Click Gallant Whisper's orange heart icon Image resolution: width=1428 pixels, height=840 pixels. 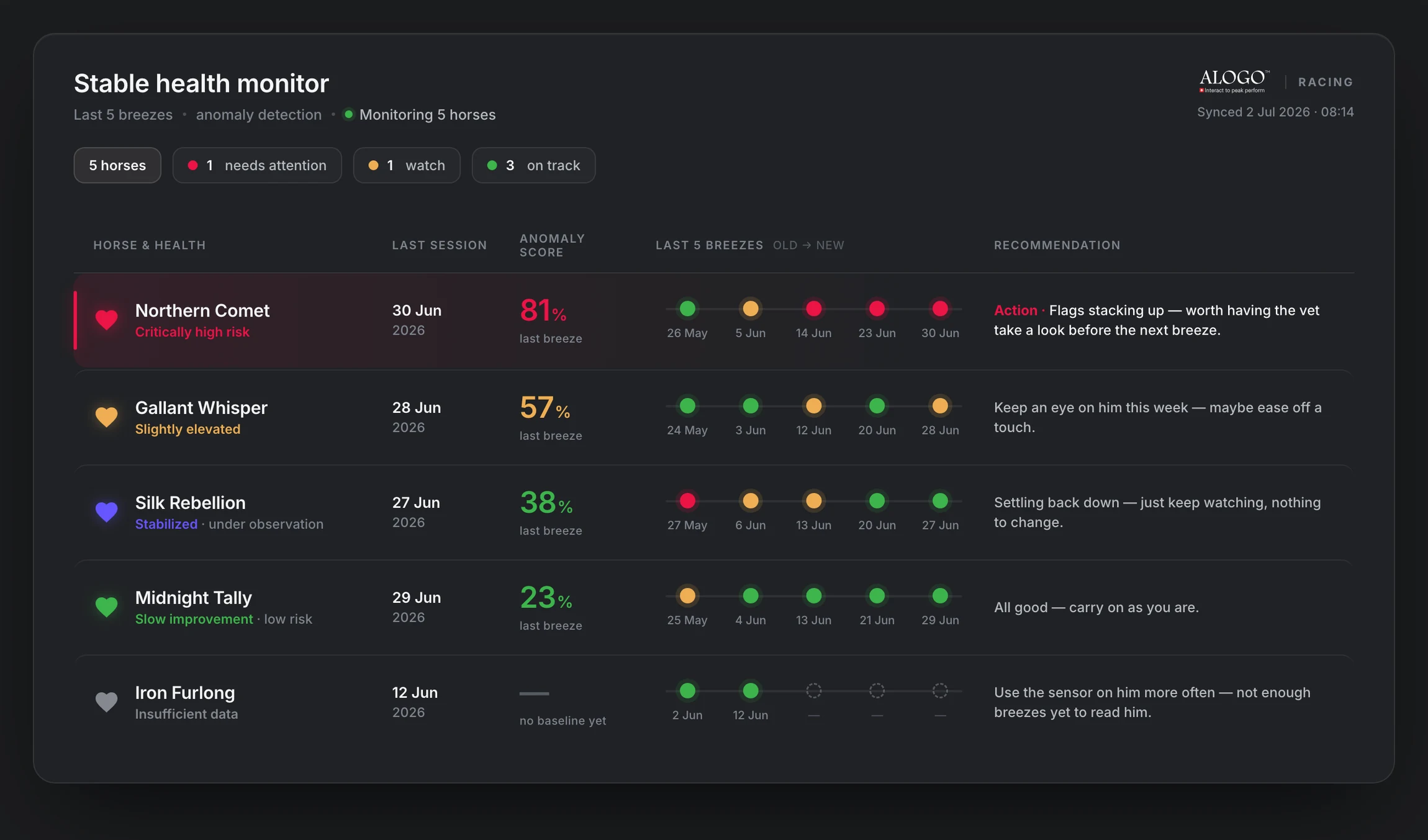(106, 417)
